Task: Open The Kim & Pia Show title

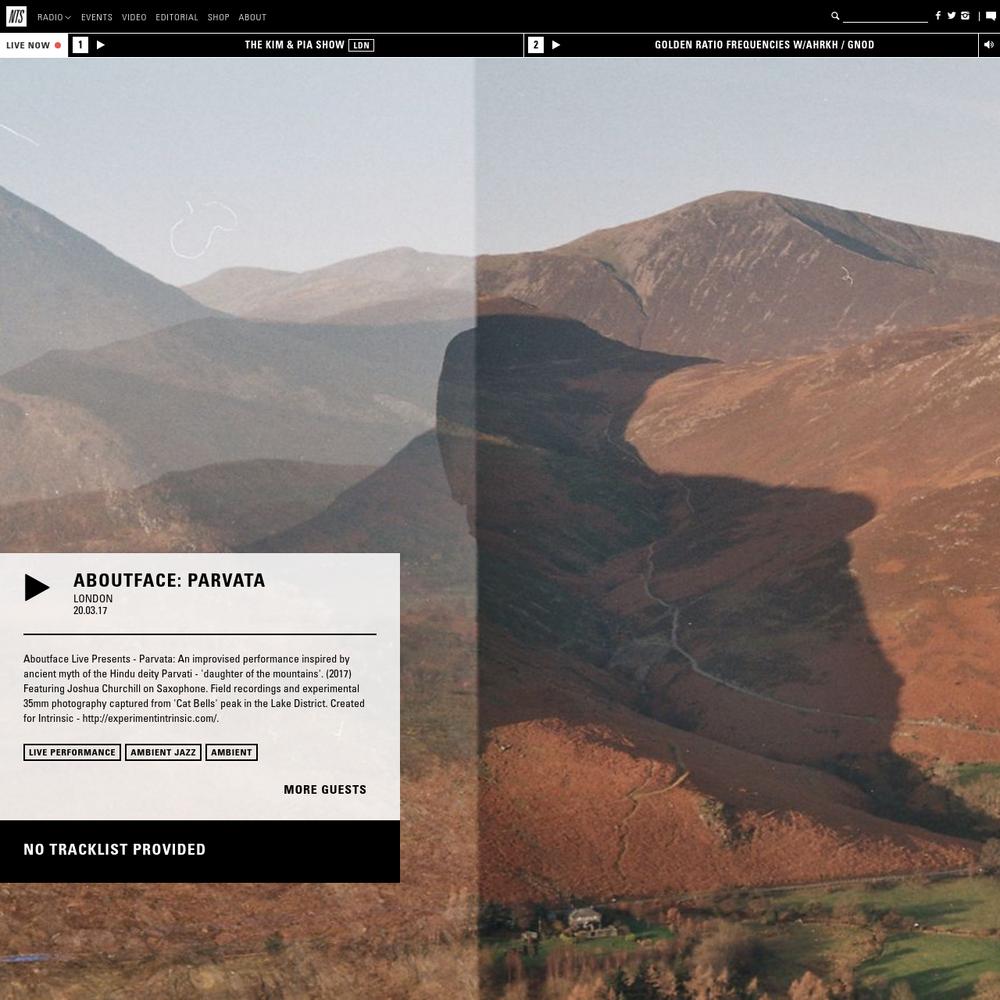Action: [295, 45]
